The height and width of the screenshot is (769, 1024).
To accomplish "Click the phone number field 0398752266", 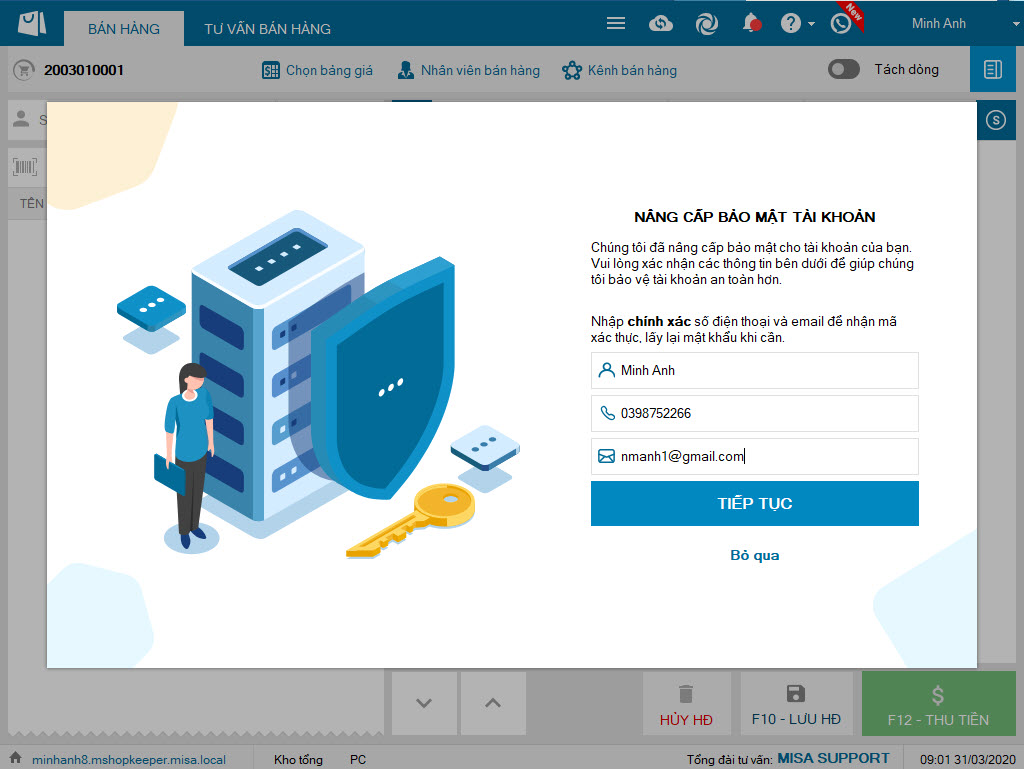I will point(754,413).
